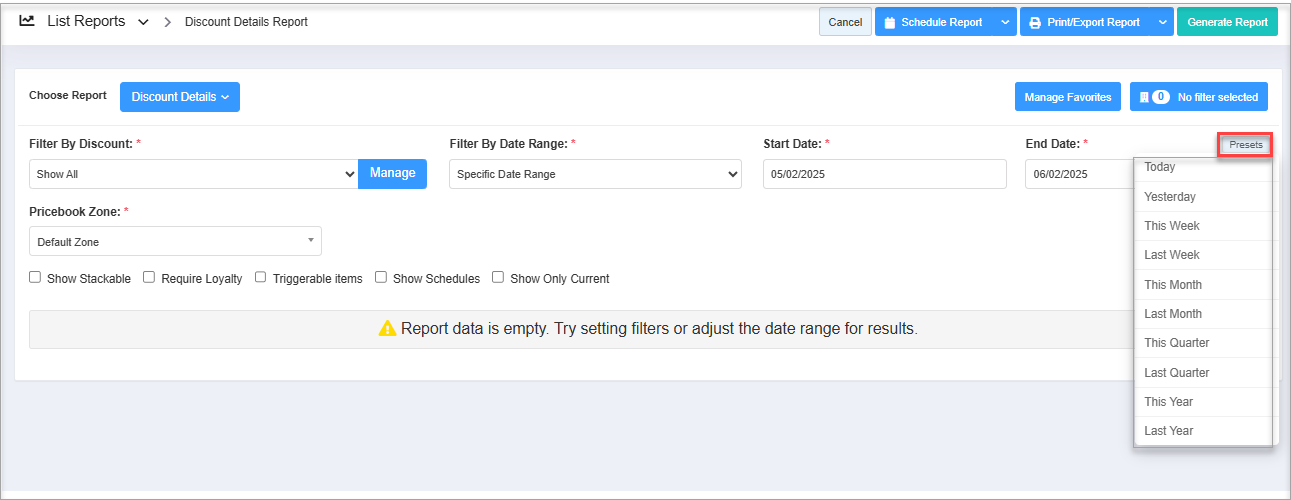
Task: Click the Start Date input field
Action: 884,174
